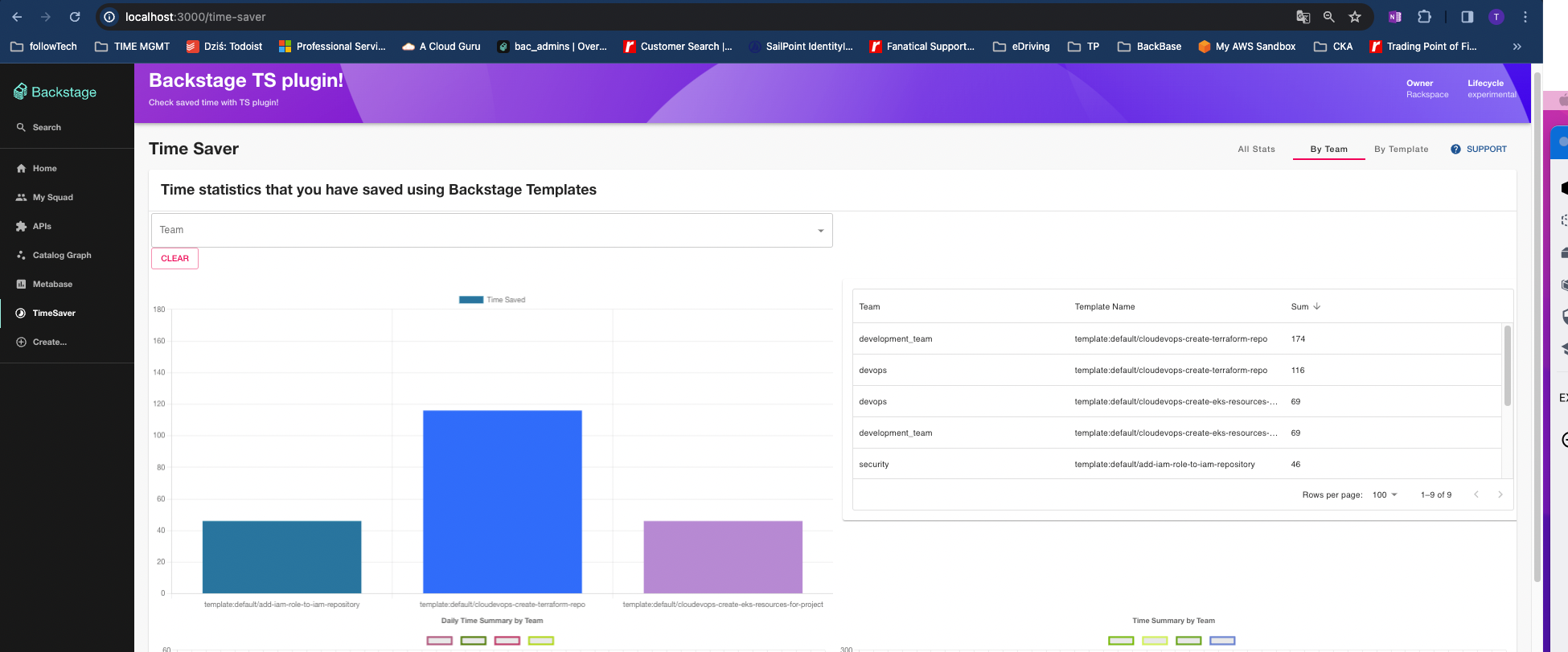The image size is (1568, 652).
Task: Bookmark this page with star
Action: coord(1355,16)
